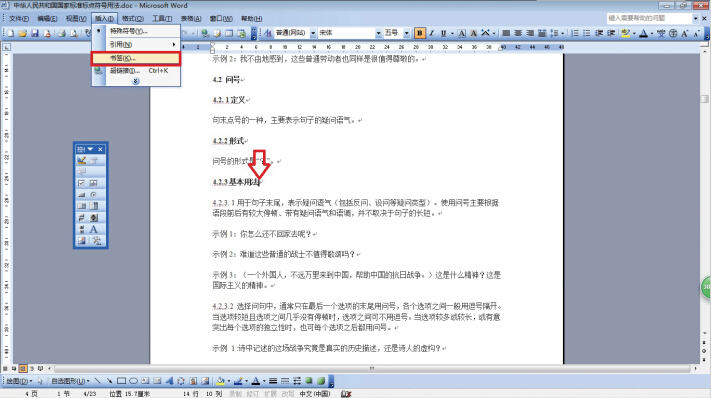Open the 格式(O) menu

coord(133,19)
